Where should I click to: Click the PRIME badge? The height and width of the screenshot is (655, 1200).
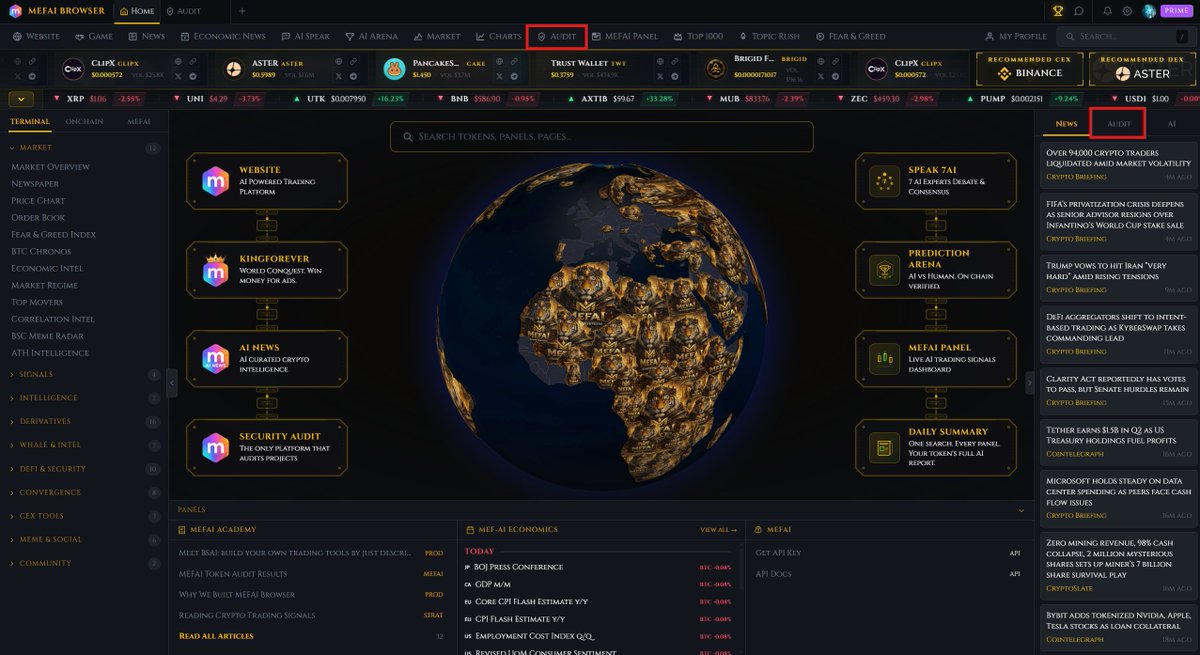pos(1175,11)
